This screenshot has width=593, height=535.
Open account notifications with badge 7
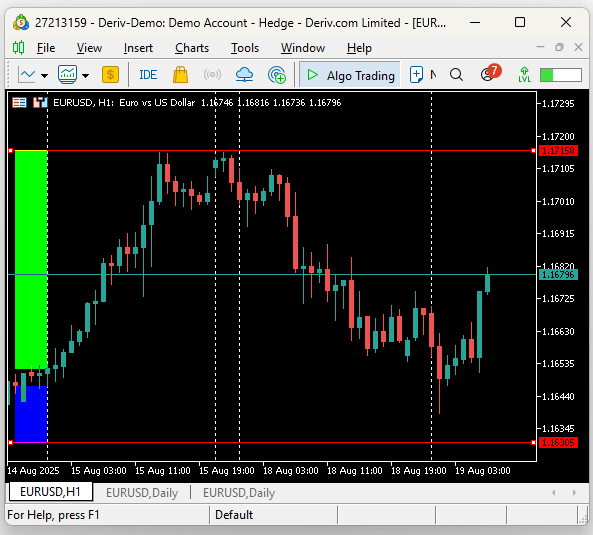coord(491,73)
